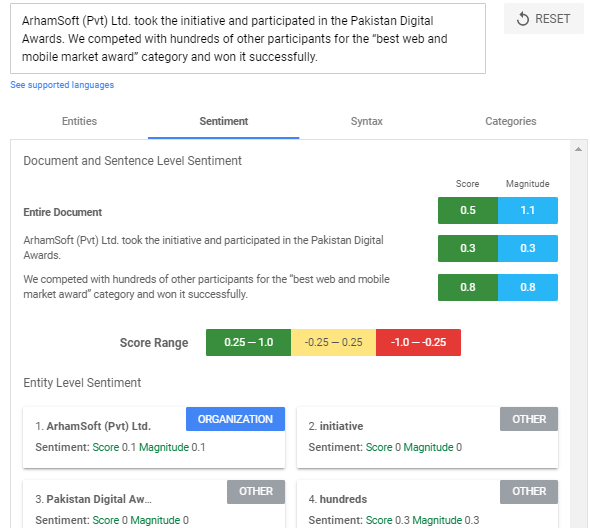
Task: Click the yellow -0.25 — 0.25 score range swatch
Action: (x=333, y=342)
